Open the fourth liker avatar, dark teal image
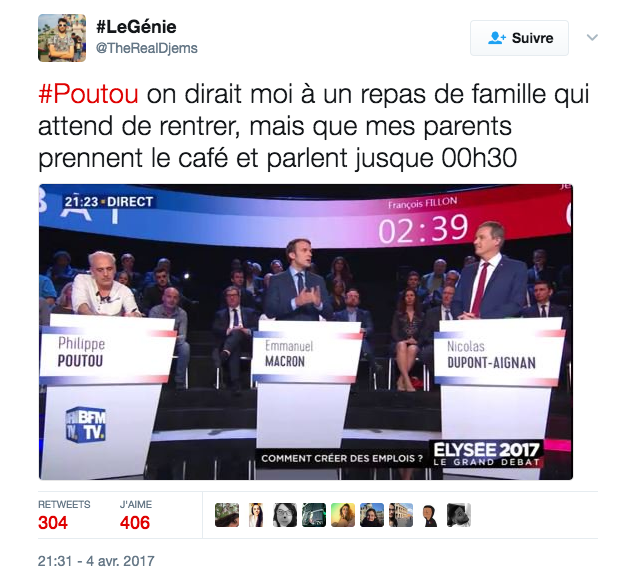 click(x=314, y=515)
